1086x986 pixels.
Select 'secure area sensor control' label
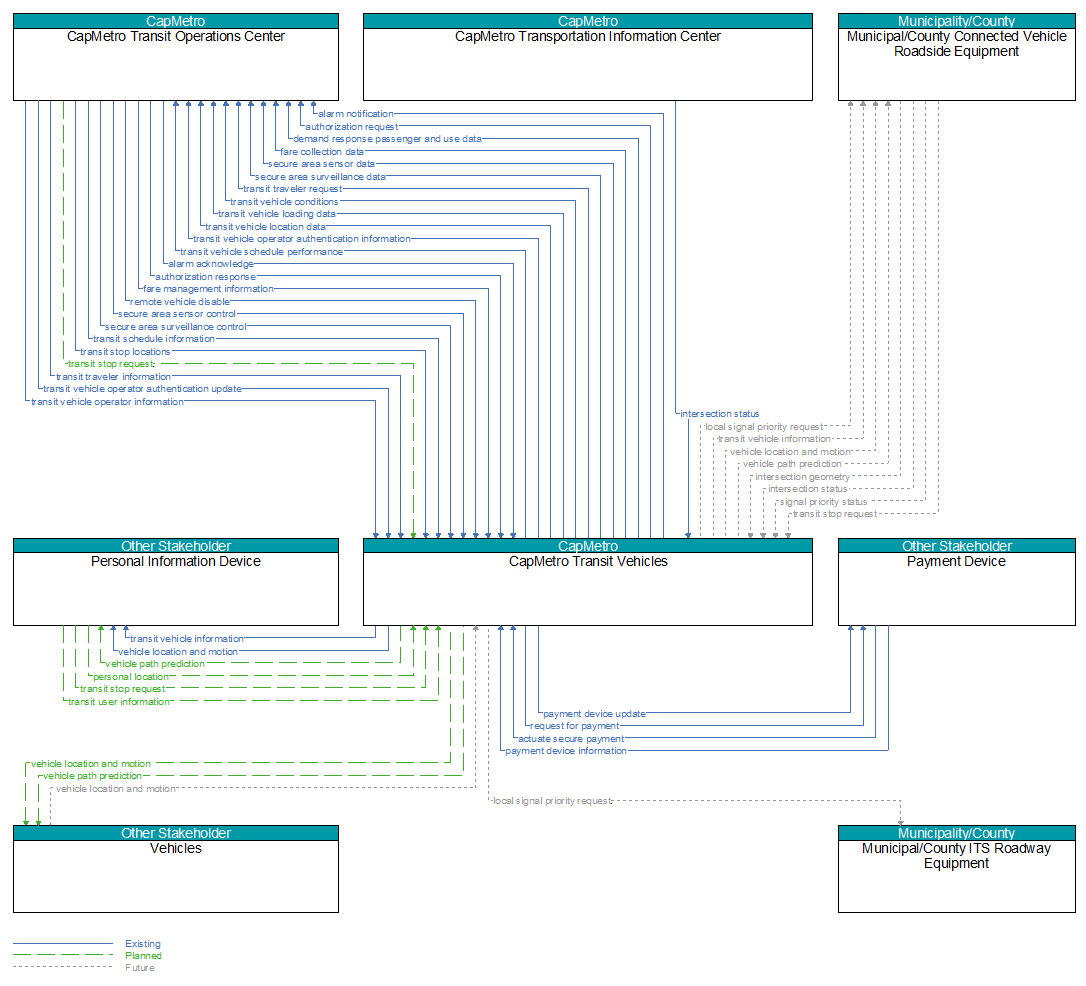click(x=177, y=314)
